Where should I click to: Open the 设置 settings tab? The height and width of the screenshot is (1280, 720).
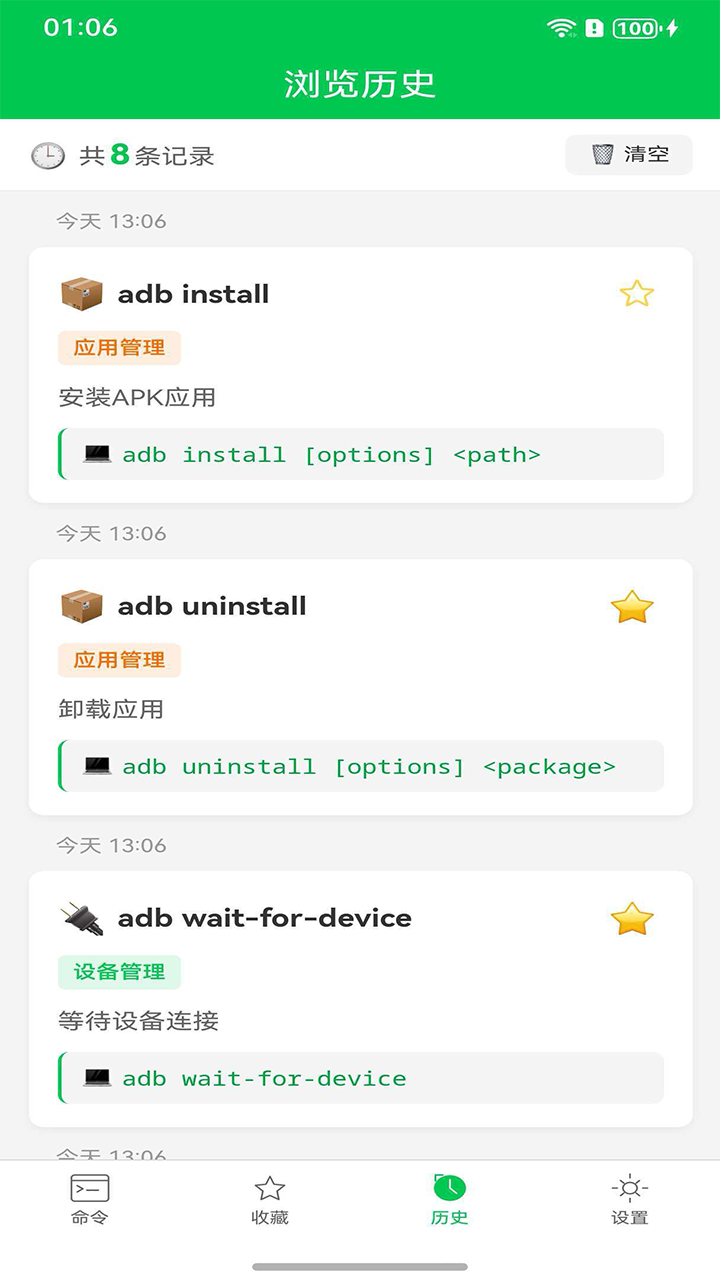pos(630,1199)
